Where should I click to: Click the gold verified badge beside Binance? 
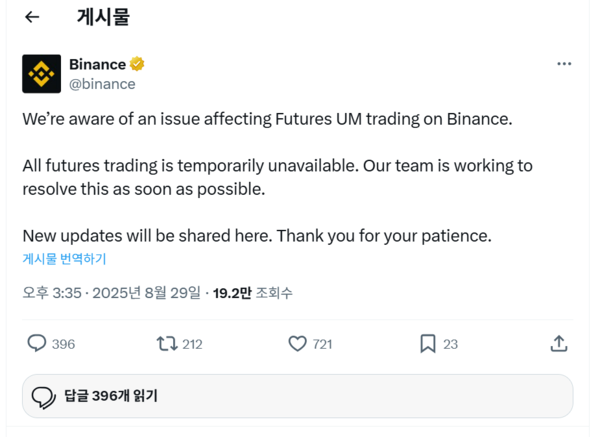pos(138,65)
